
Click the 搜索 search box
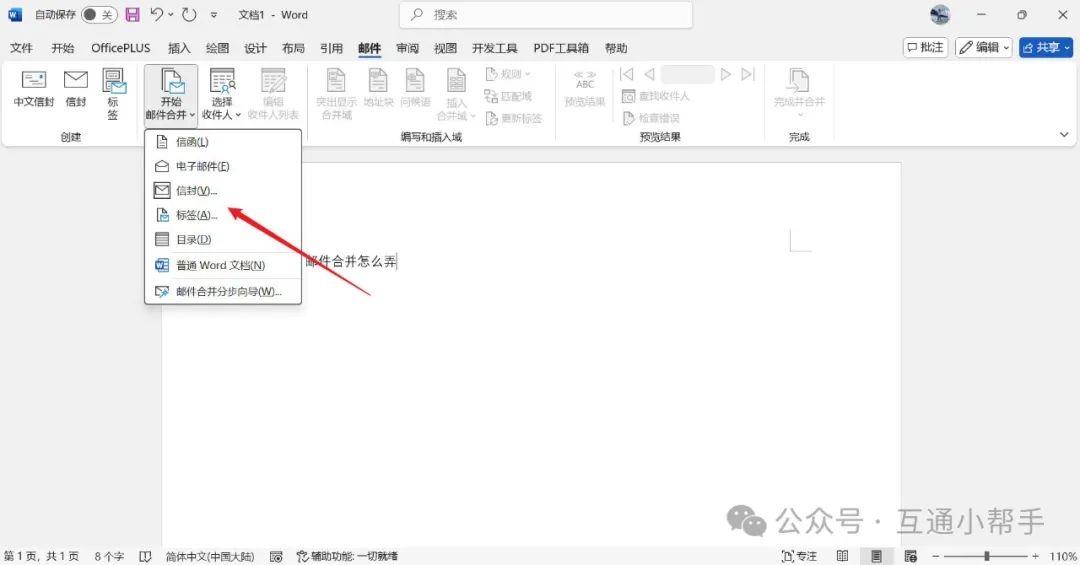tap(546, 14)
